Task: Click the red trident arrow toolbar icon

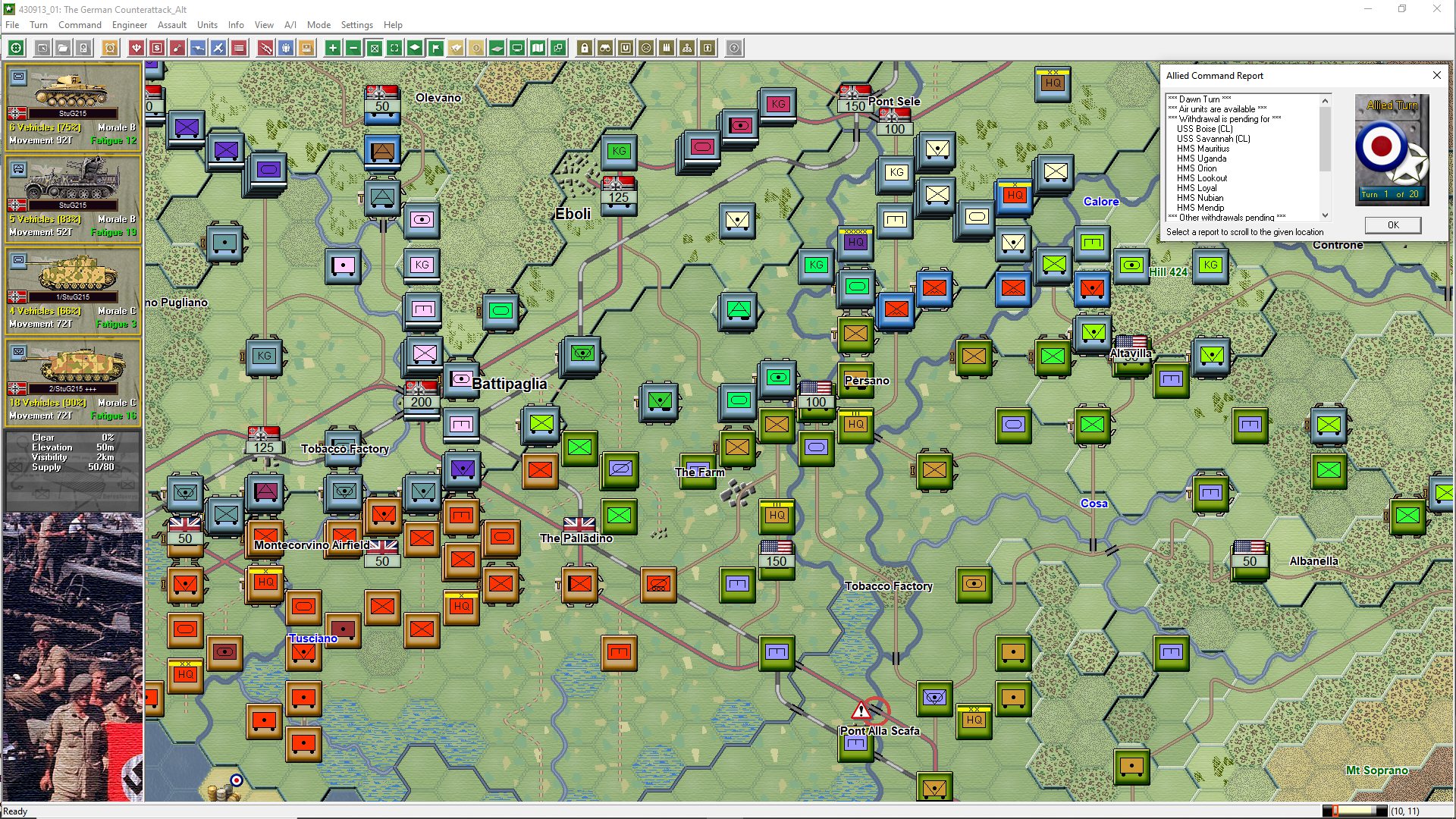Action: pyautogui.click(x=136, y=48)
